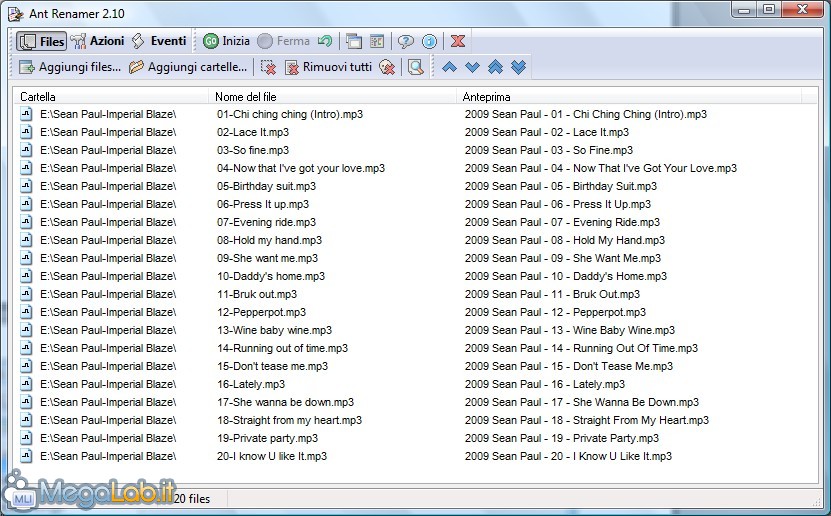Switch to the Files tab

[x=41, y=41]
